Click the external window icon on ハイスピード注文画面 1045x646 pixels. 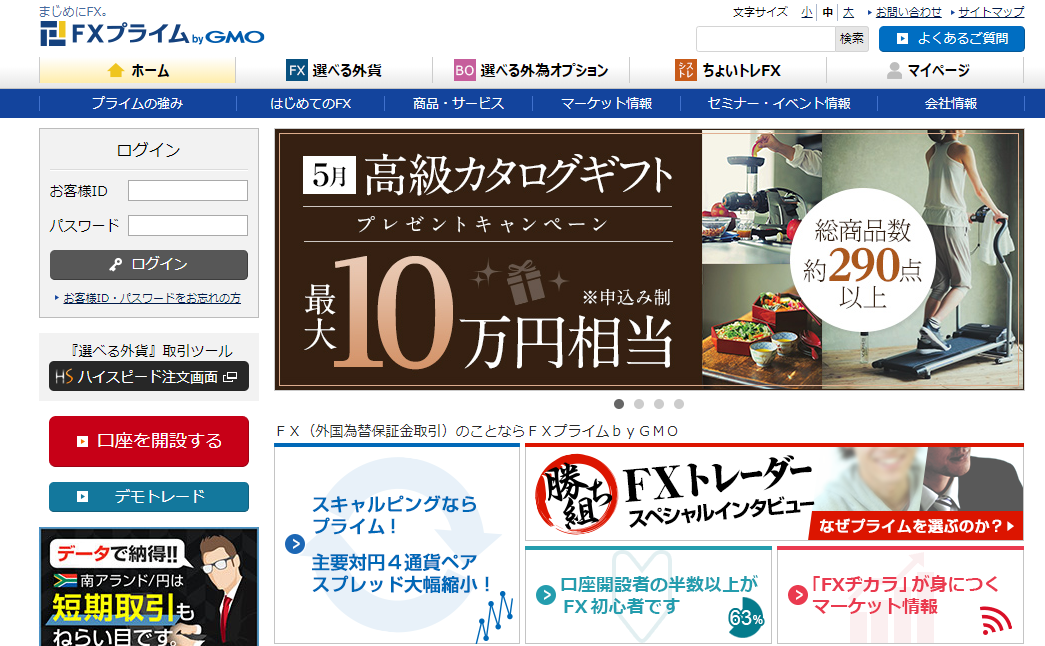coord(230,377)
